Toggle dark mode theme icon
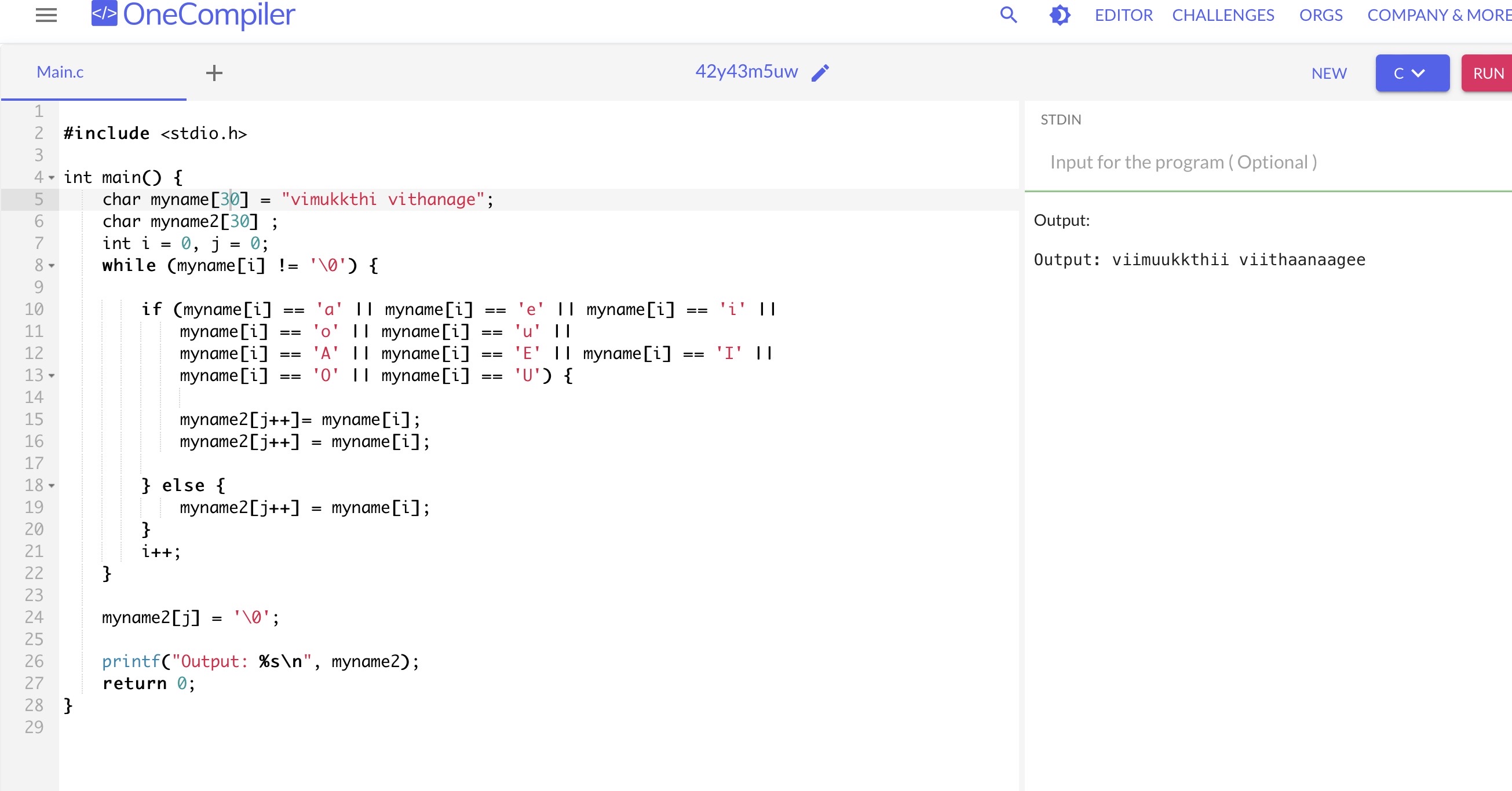 point(1060,15)
